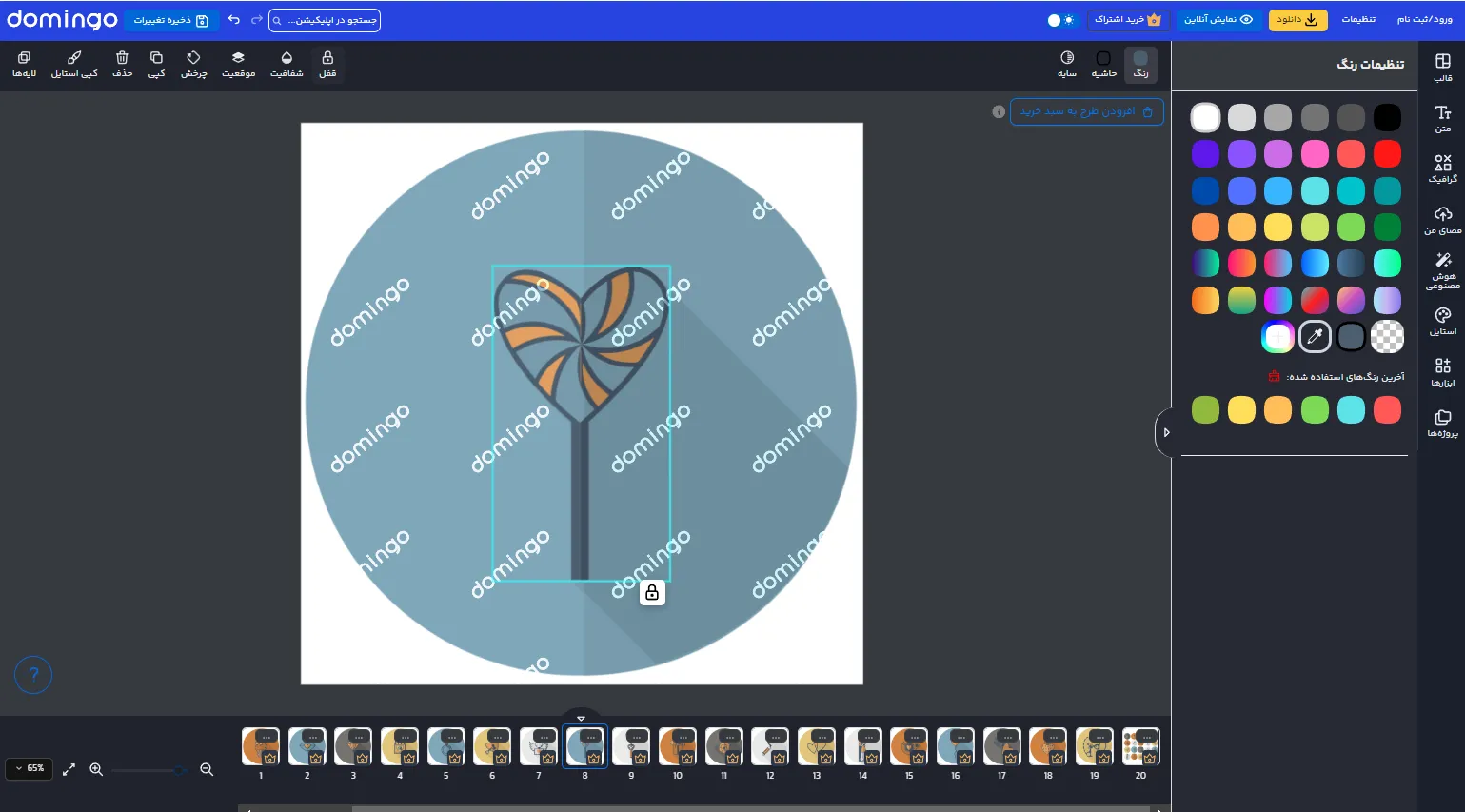Image resolution: width=1465 pixels, height=812 pixels.
Task: Select the current slate-blue color swatch
Action: coord(1351,336)
